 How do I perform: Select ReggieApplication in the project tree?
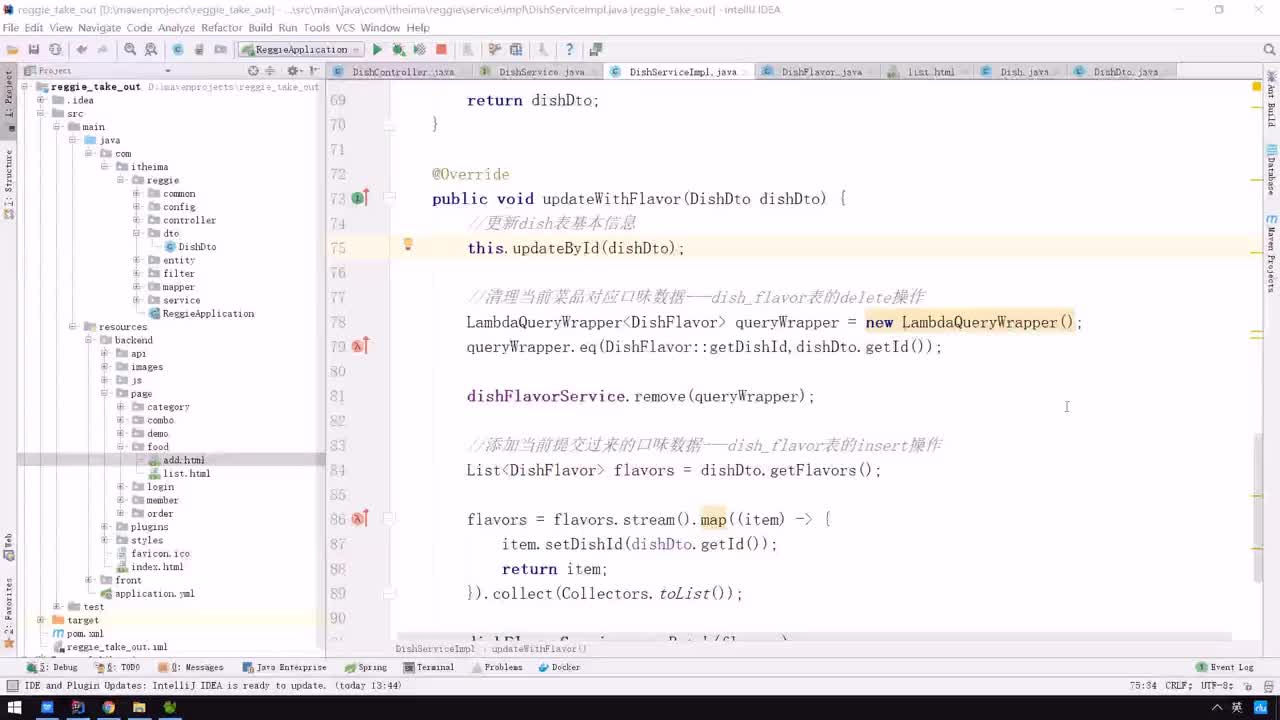208,313
